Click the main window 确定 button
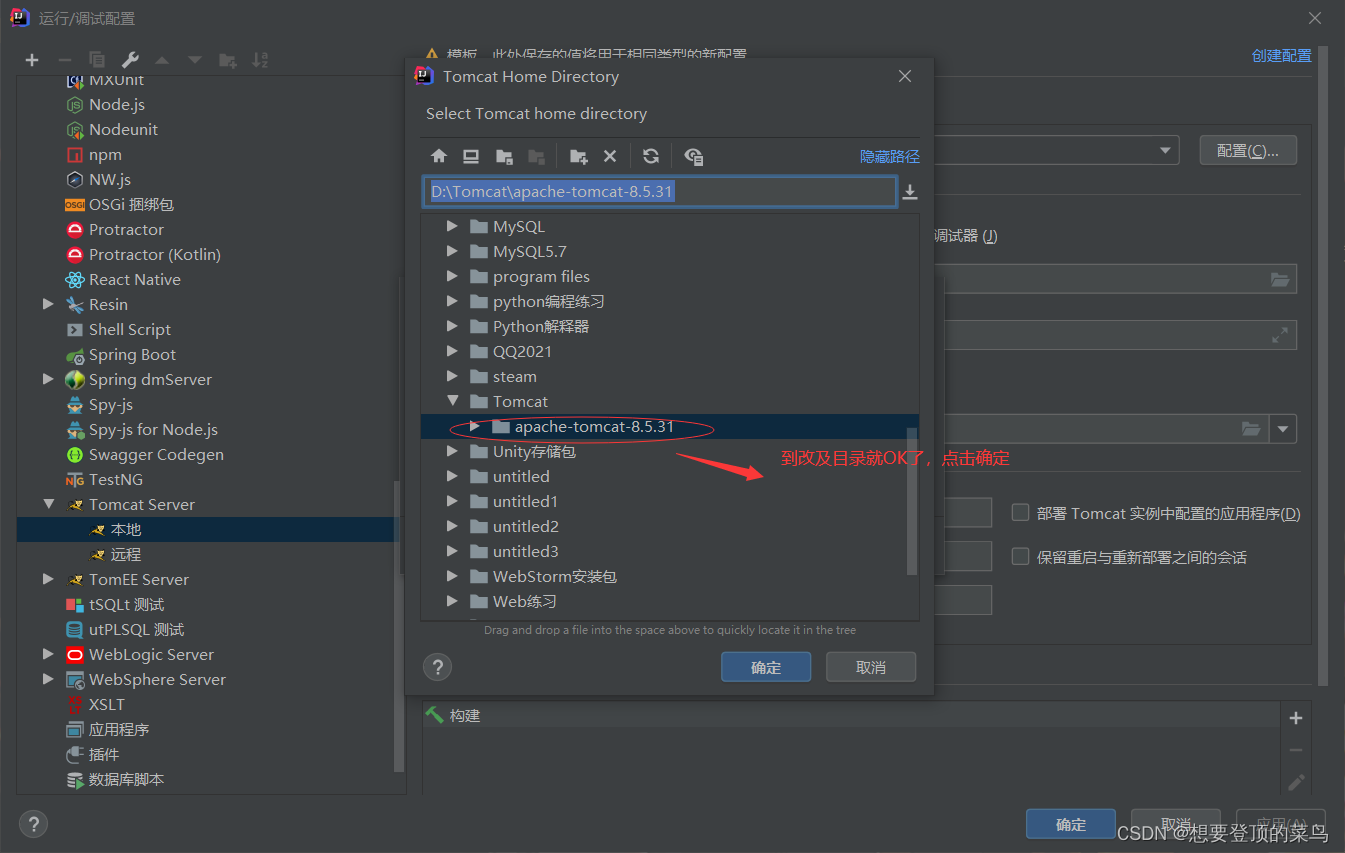Viewport: 1345px width, 853px height. coord(1071,824)
